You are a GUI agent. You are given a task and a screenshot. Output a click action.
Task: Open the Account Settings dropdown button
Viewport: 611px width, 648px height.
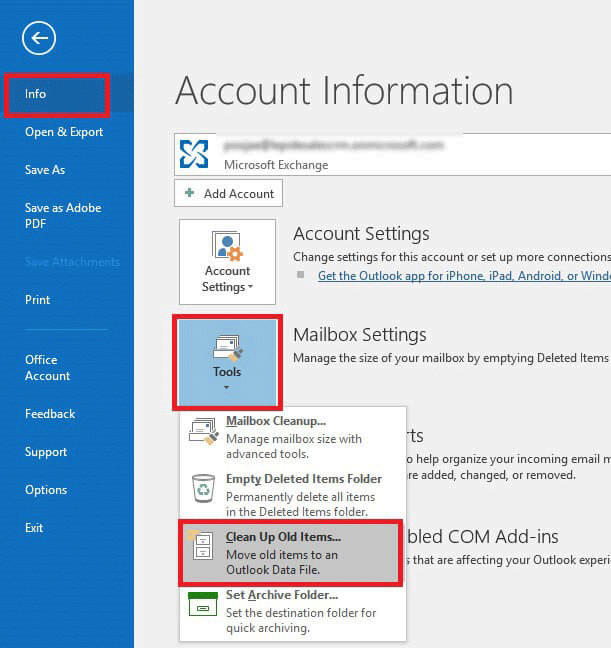227,262
